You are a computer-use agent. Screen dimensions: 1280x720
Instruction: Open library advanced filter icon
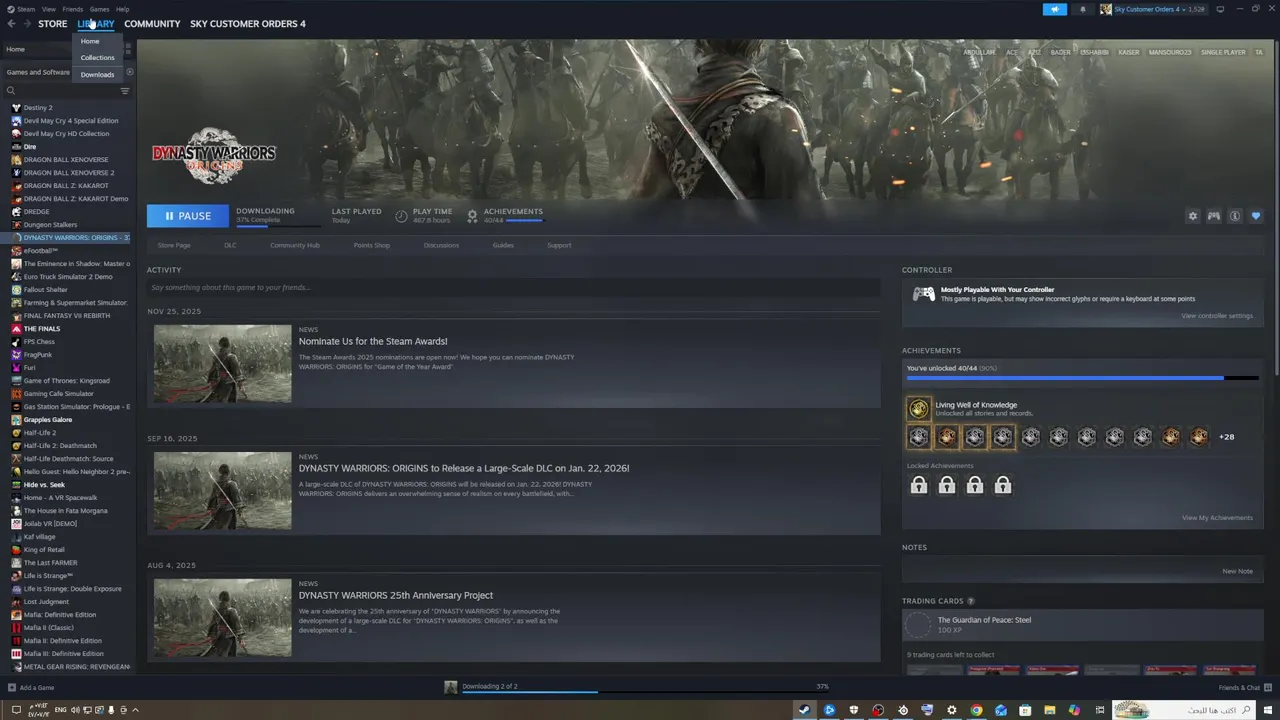coord(125,91)
